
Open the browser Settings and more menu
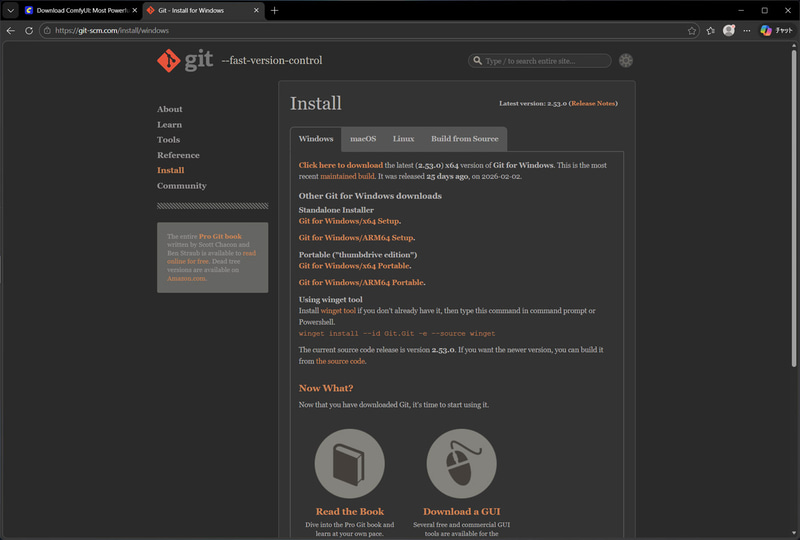pyautogui.click(x=747, y=30)
